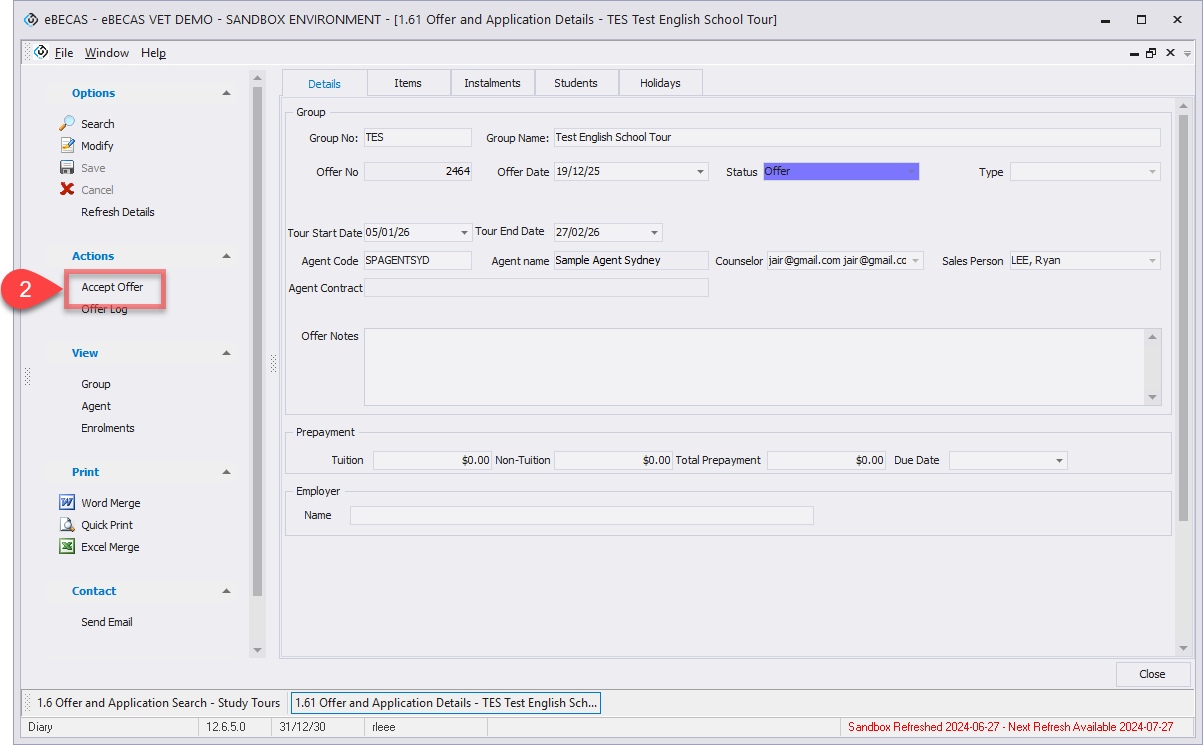Open the Offer and Application Search window tab

pyautogui.click(x=158, y=703)
